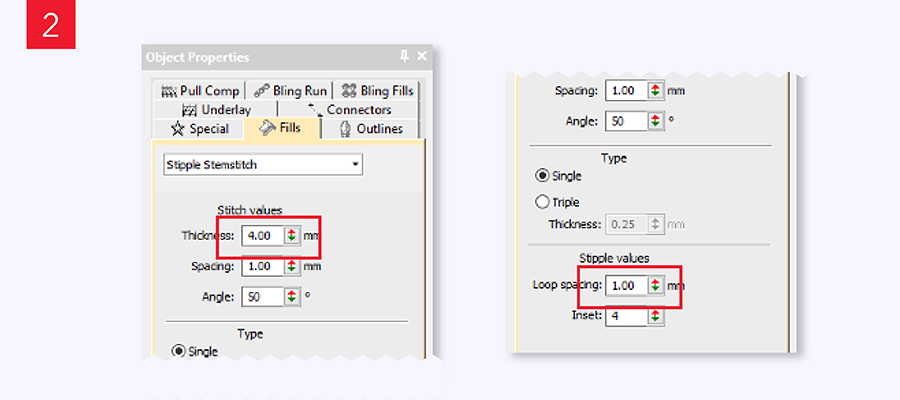Open the Special tab with star icon
Image resolution: width=900 pixels, height=400 pixels.
tap(200, 128)
